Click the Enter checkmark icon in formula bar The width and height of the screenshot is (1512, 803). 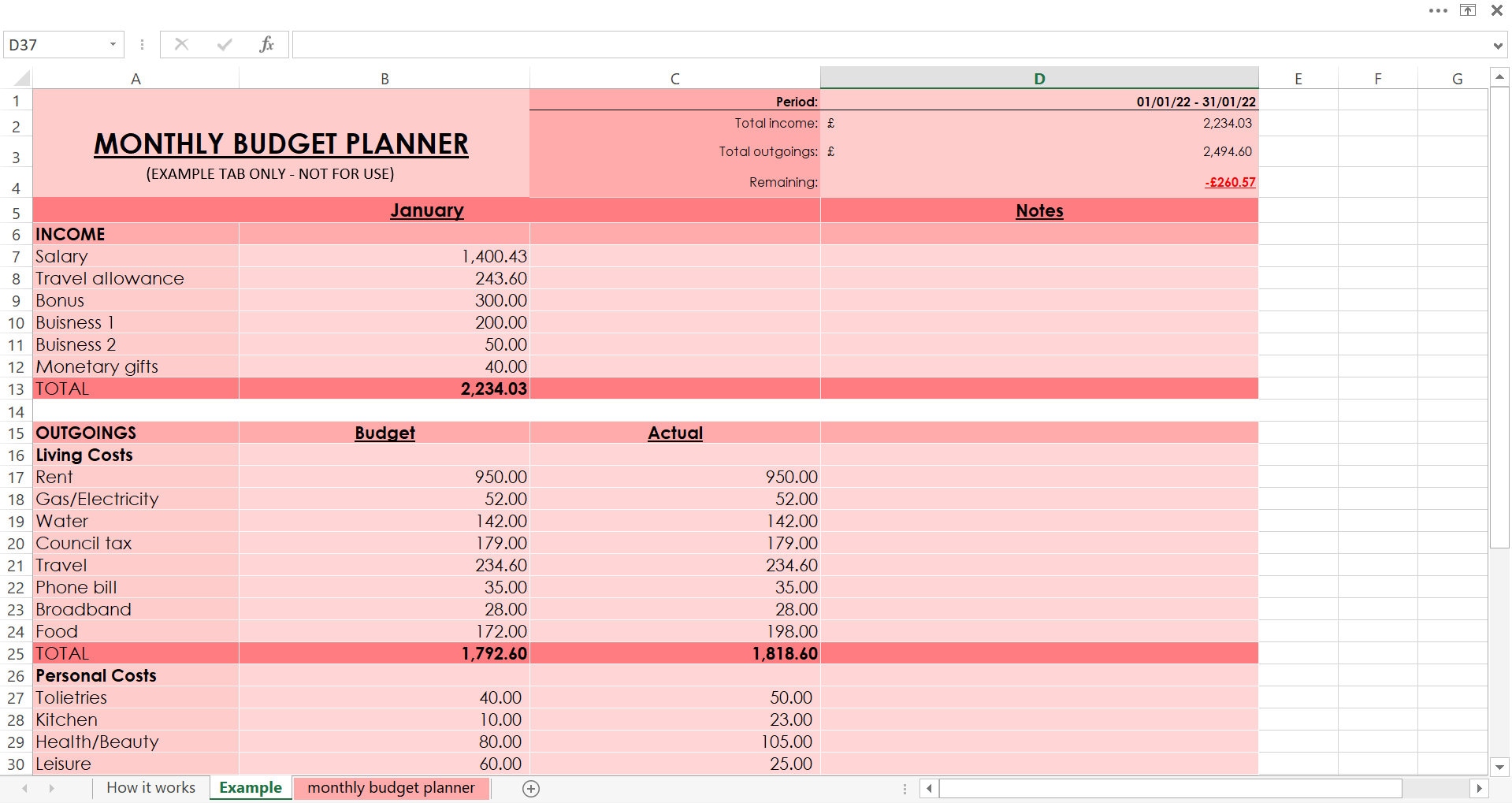click(225, 44)
